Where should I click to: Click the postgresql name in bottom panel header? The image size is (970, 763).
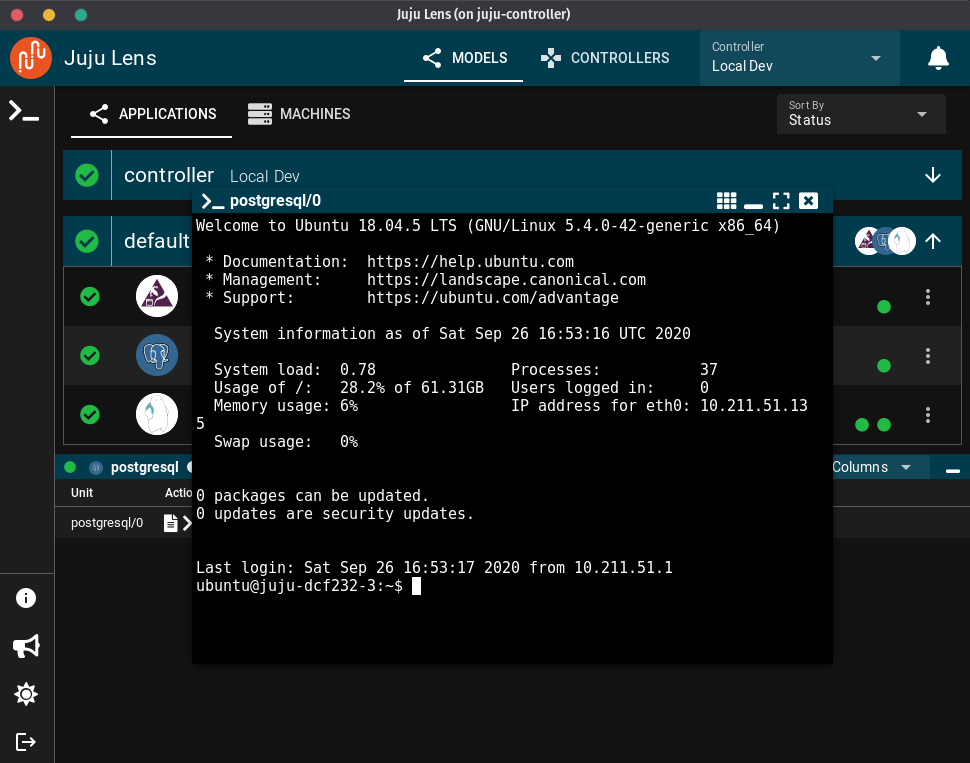[145, 467]
